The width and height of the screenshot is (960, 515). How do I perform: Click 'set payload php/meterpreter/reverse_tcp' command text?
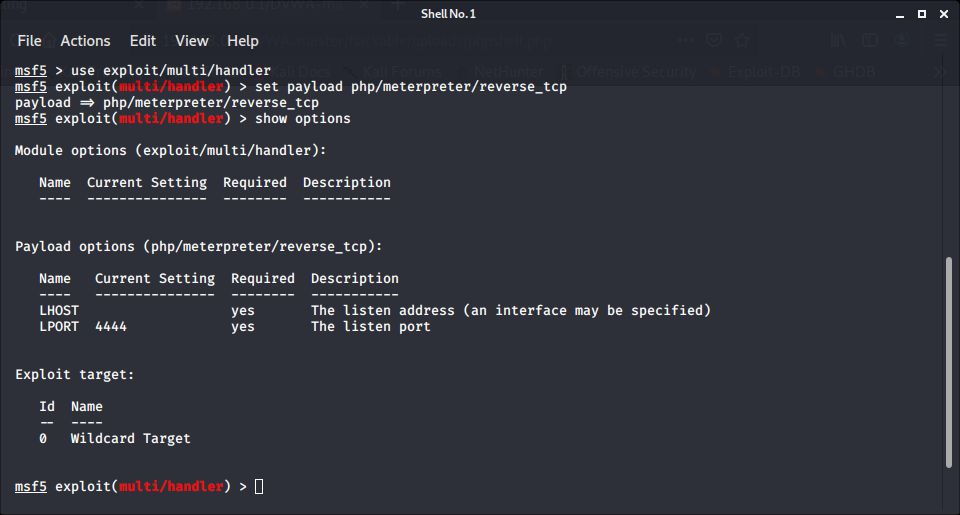411,86
